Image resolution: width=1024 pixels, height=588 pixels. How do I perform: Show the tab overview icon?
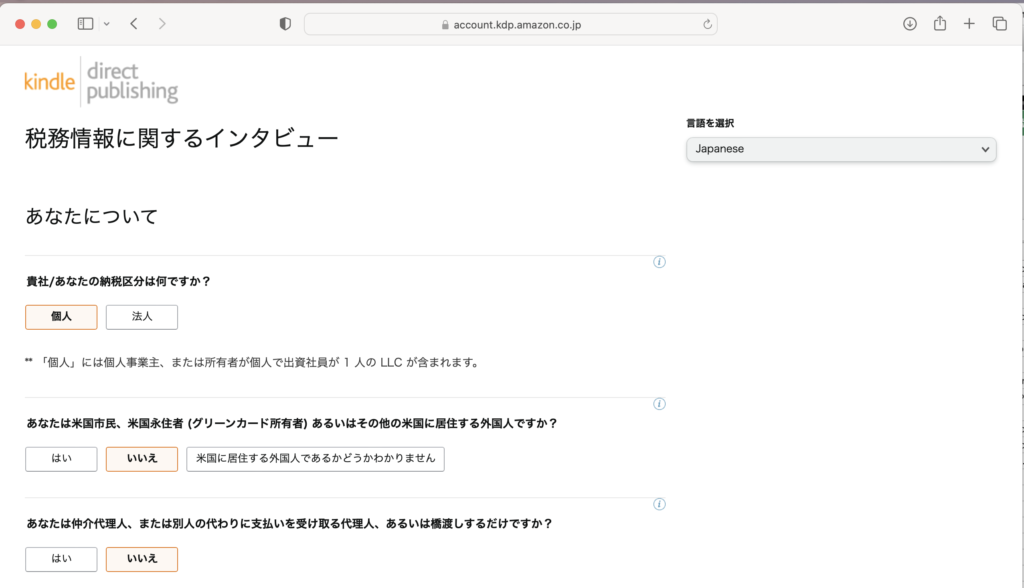[999, 24]
